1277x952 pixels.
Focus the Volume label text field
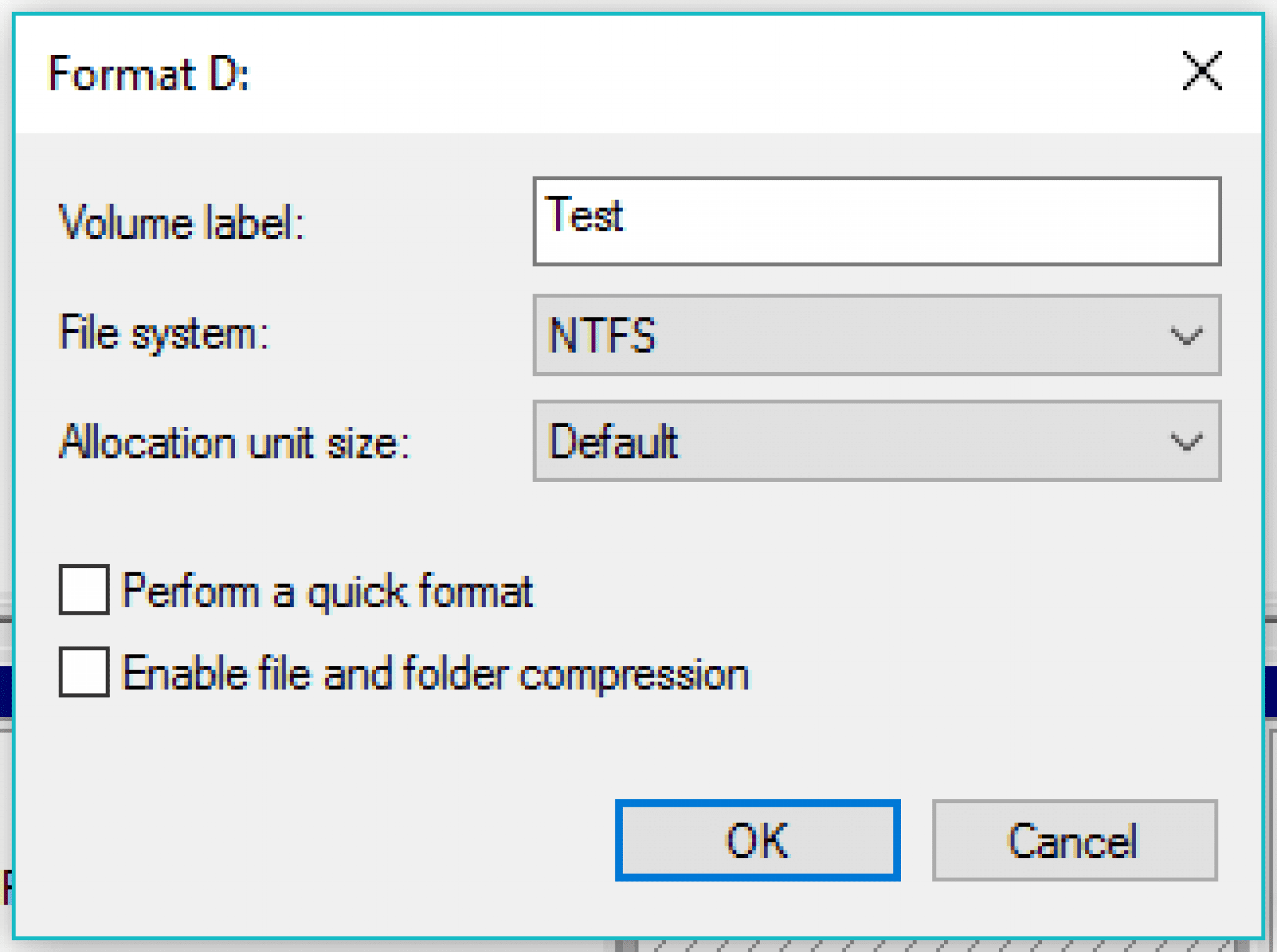[877, 221]
